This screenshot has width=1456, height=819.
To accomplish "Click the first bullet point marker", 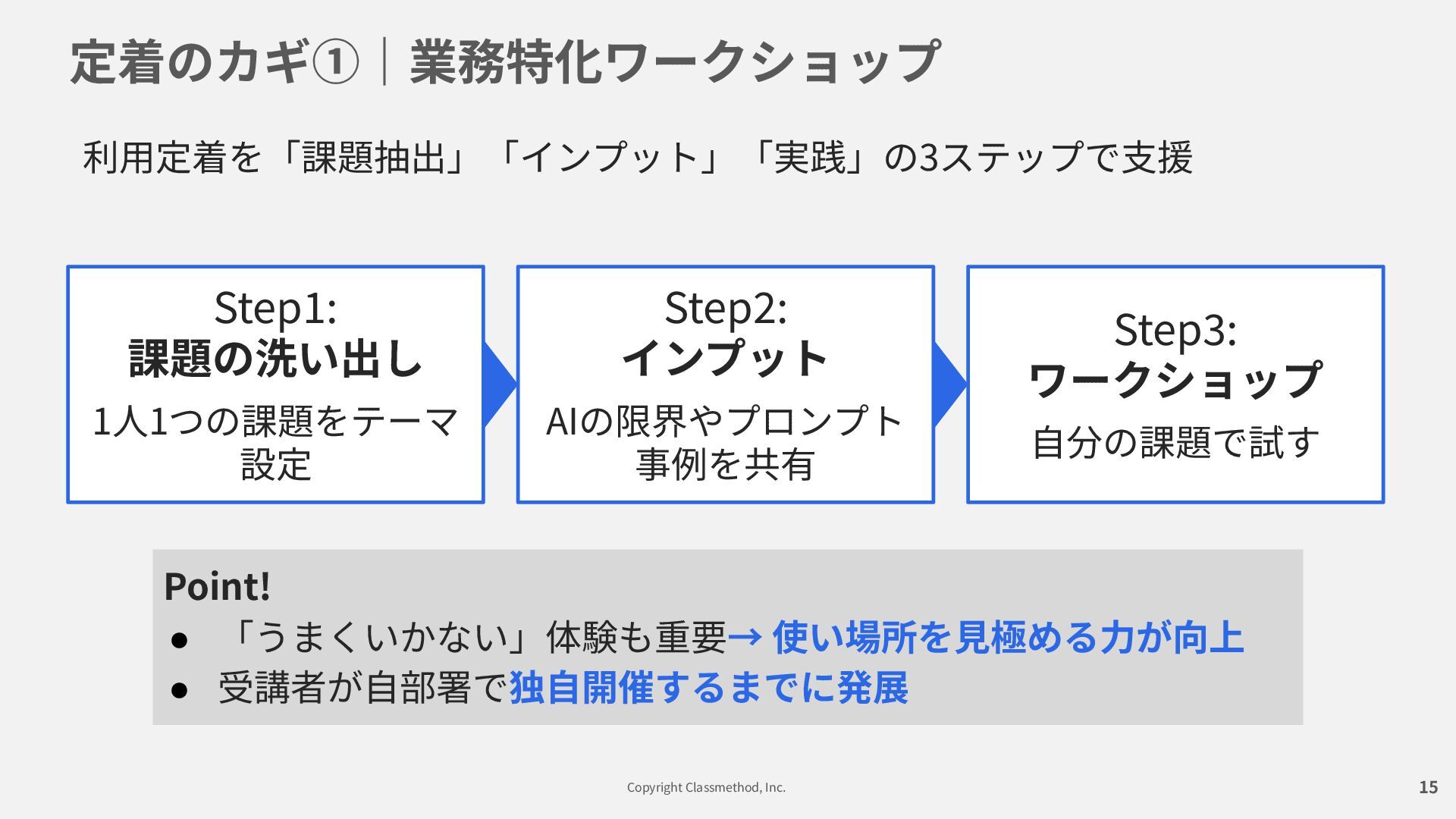I will click(x=179, y=639).
